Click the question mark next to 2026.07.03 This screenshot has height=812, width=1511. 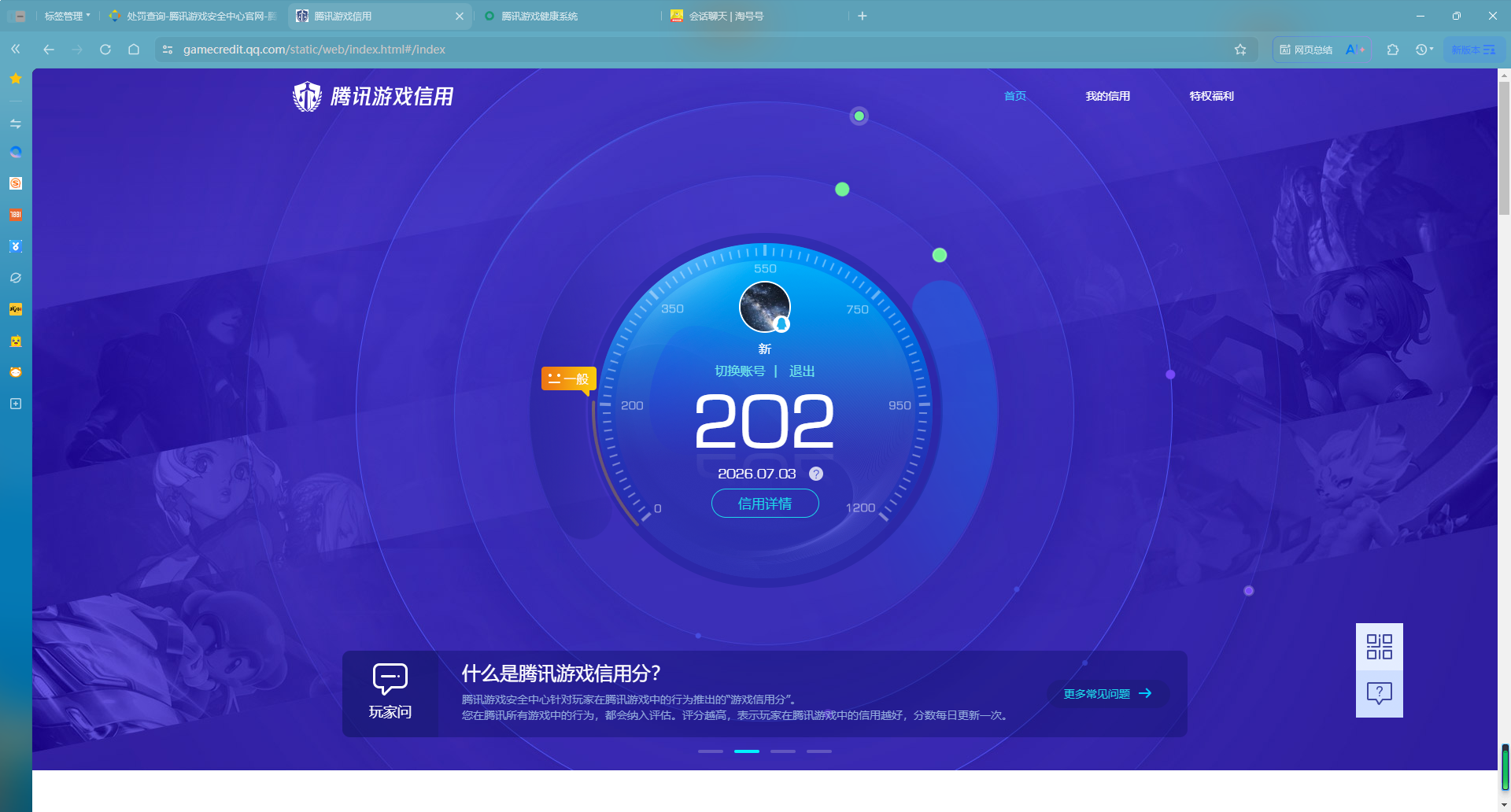click(816, 474)
